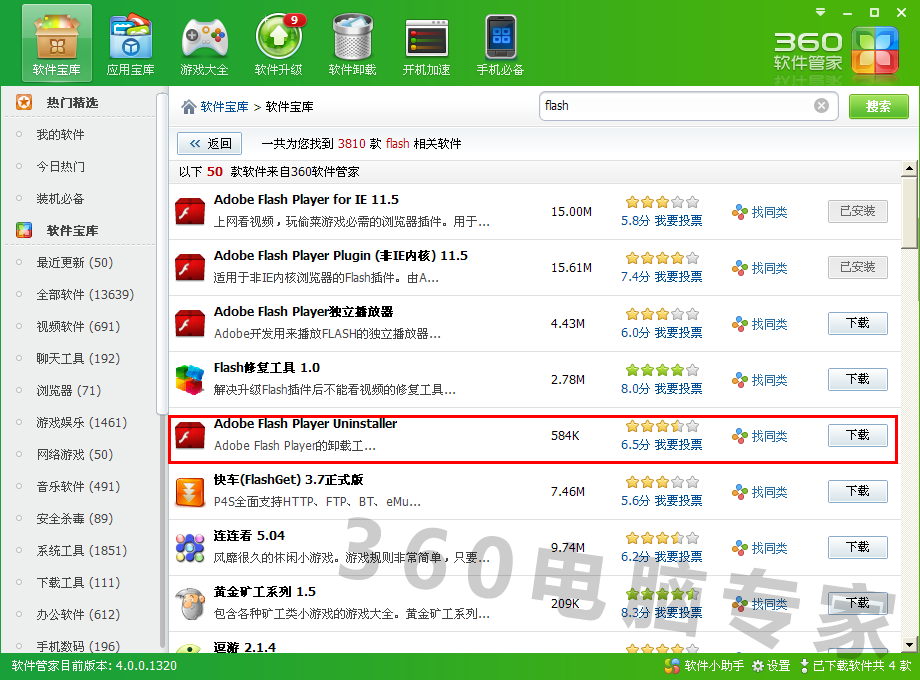Click the 软件宝库 sidebar section icon

point(24,230)
